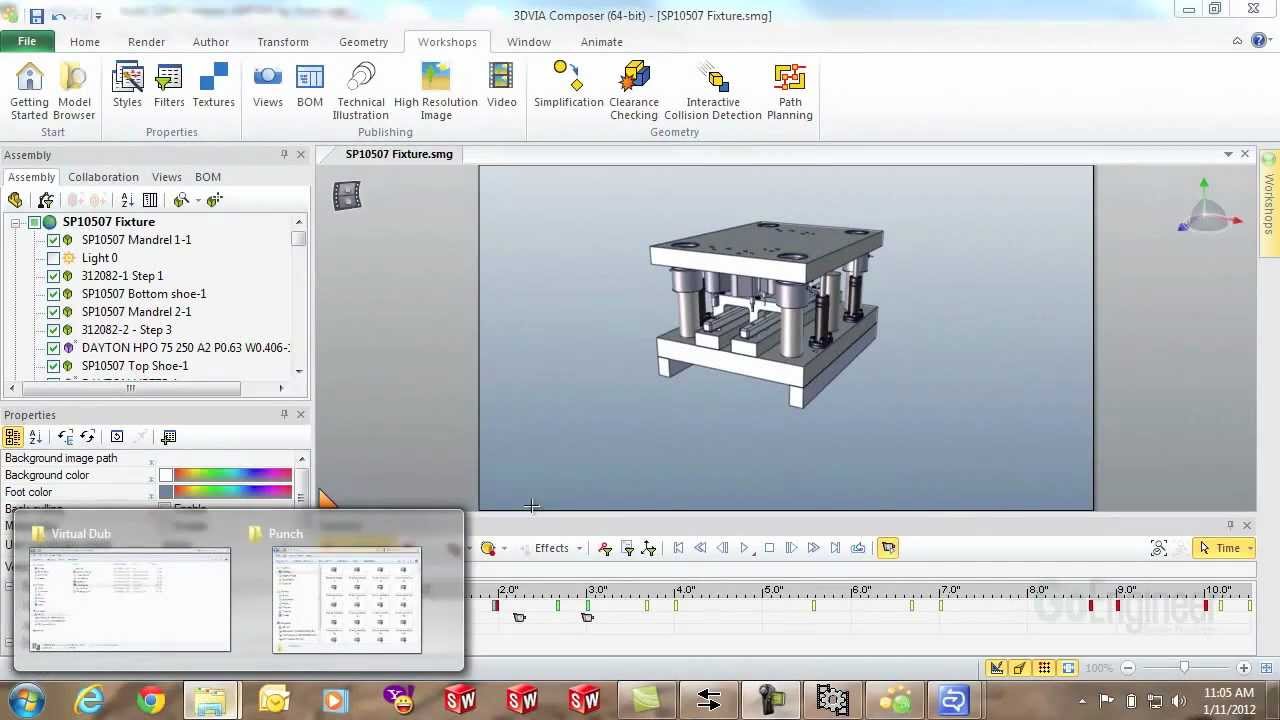This screenshot has height=720, width=1280.
Task: Open the Styles workshop
Action: coord(127,85)
